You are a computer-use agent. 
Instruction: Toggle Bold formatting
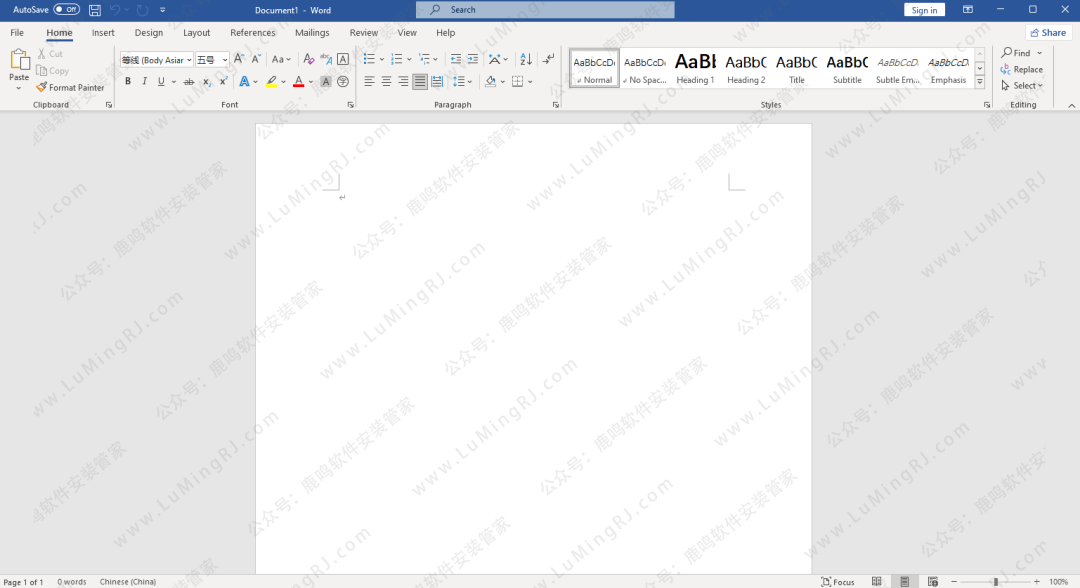point(127,81)
